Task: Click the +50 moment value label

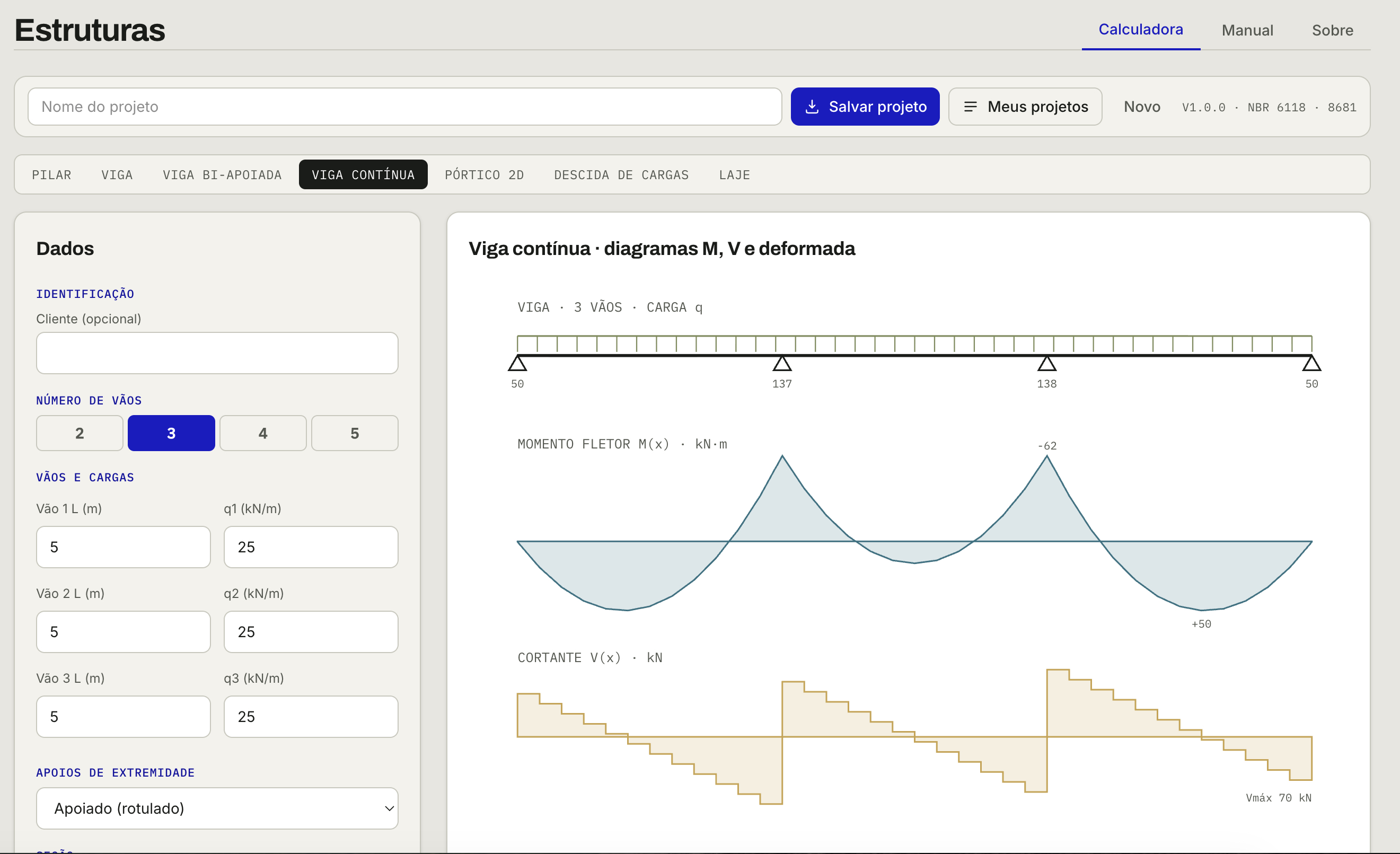Action: pyautogui.click(x=1201, y=624)
